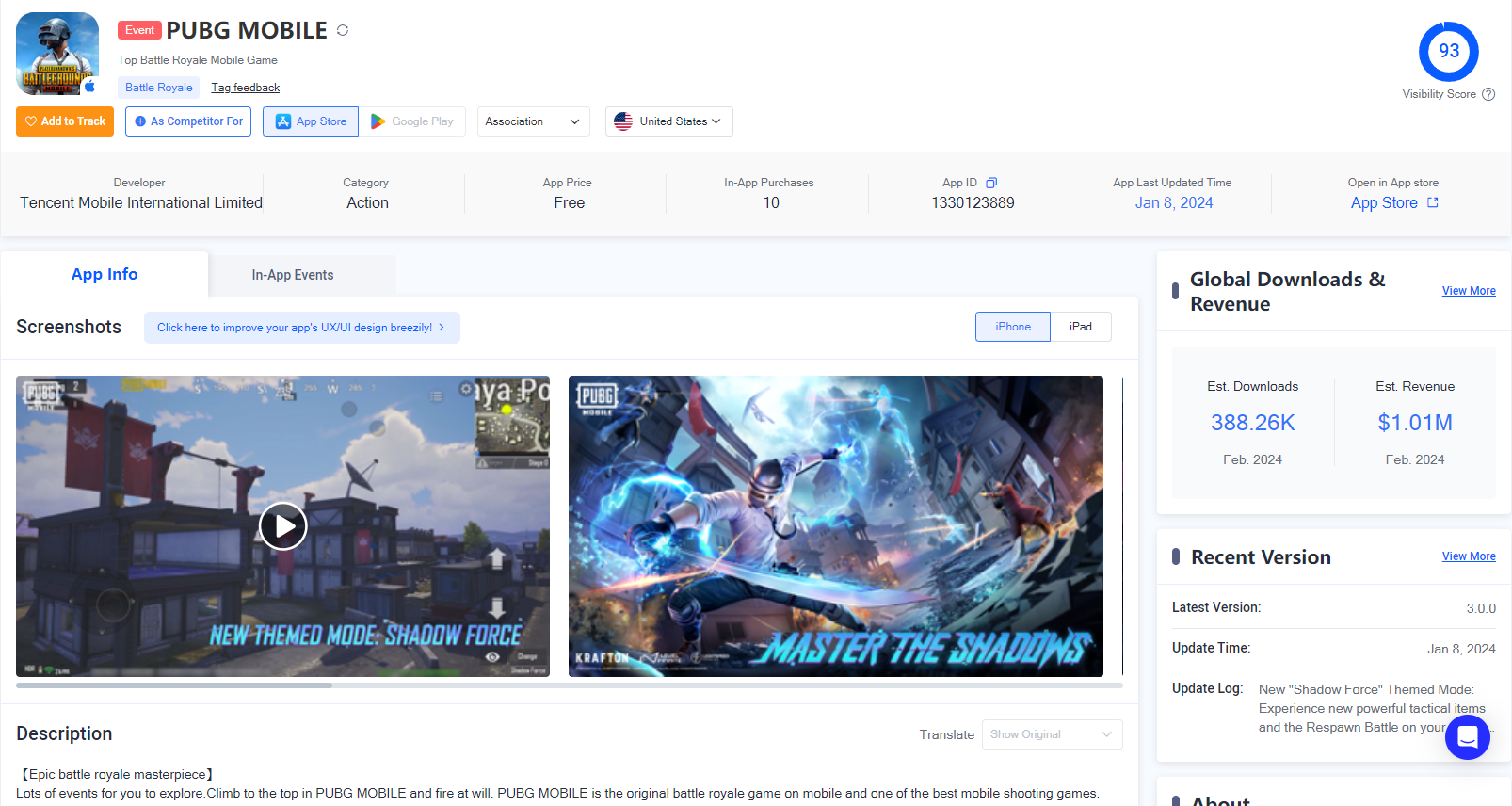Click the Free app price value
This screenshot has width=1512, height=806.
coord(570,202)
